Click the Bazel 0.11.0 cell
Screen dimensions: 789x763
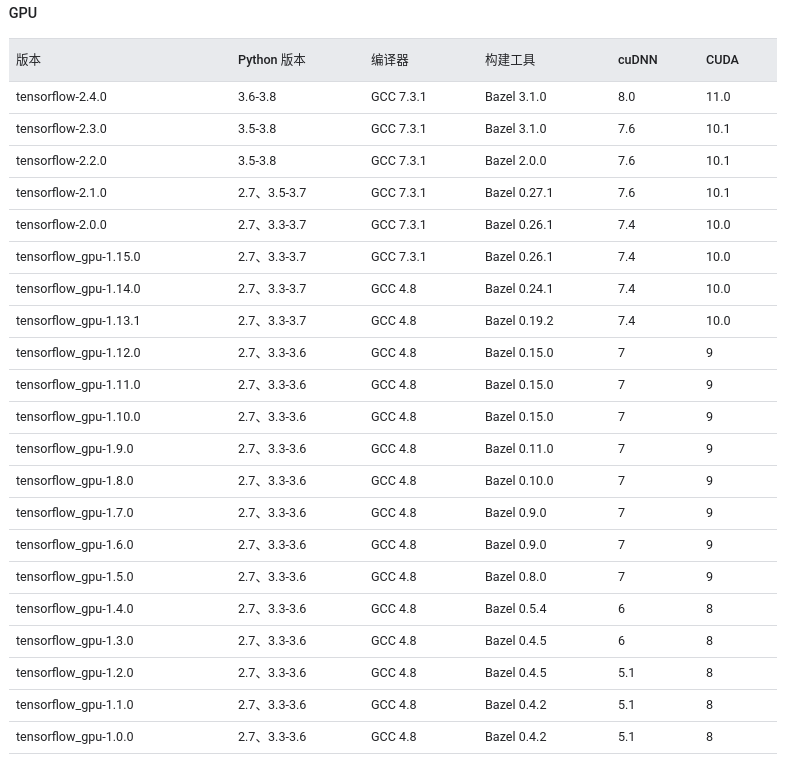click(x=519, y=449)
